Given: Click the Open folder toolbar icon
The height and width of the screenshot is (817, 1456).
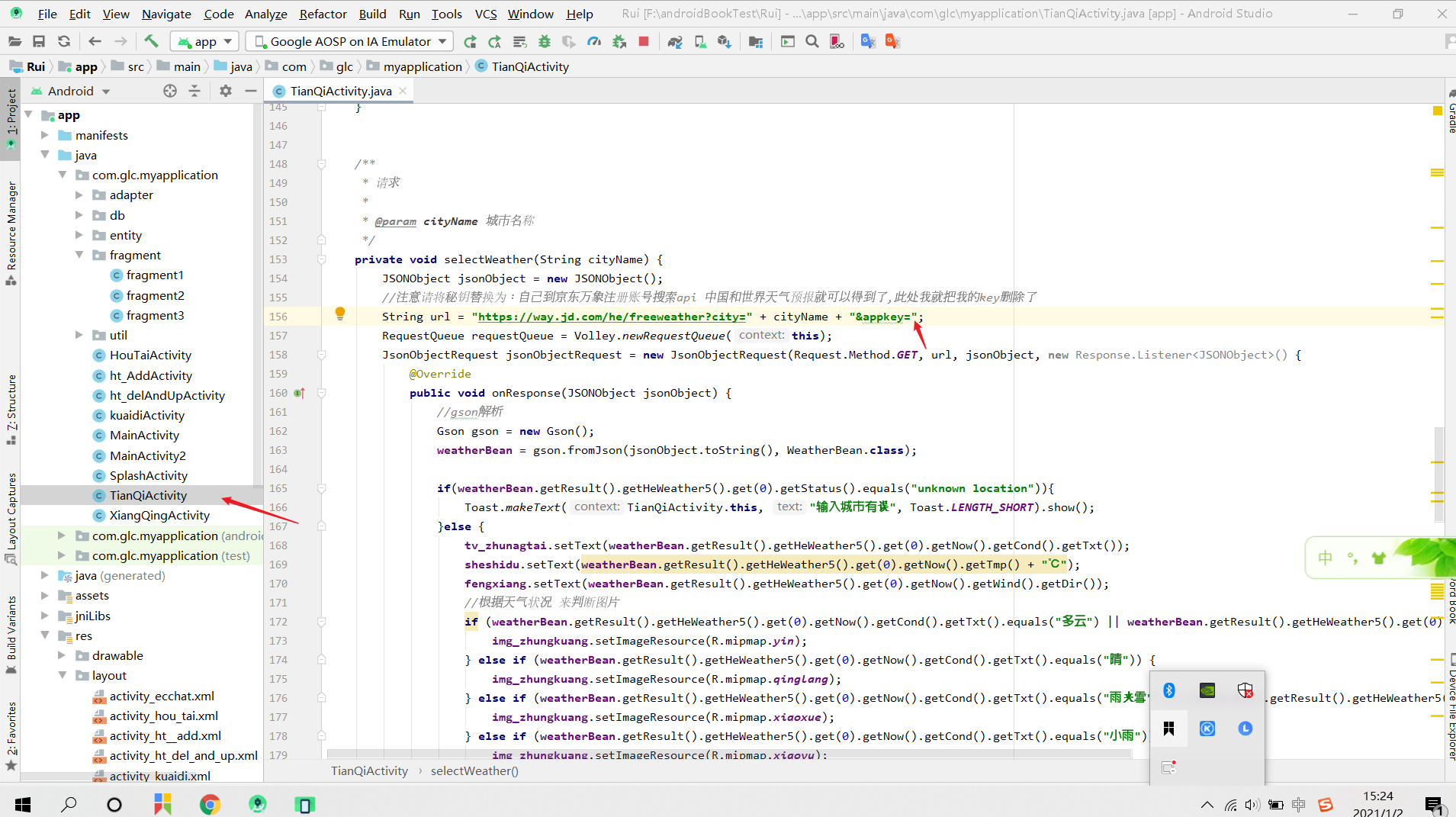Looking at the screenshot, I should click(14, 41).
